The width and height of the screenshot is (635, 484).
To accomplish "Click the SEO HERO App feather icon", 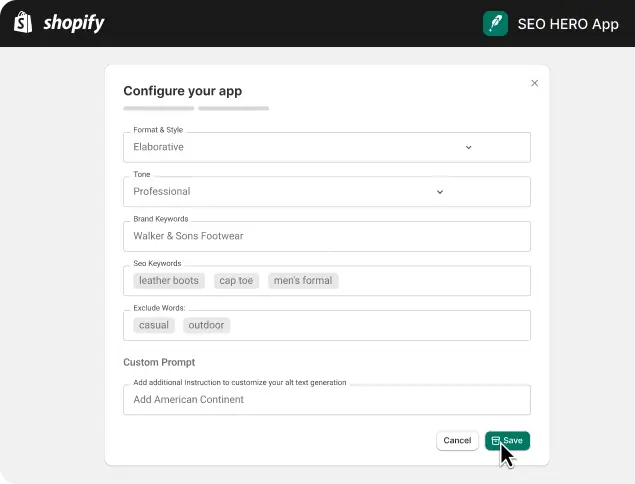I will (495, 23).
